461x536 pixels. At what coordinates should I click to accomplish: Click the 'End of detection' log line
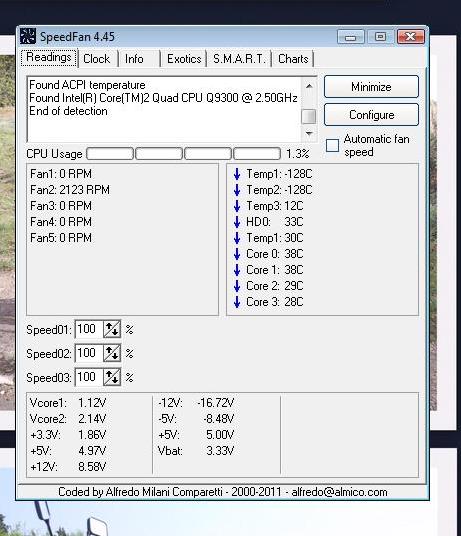click(68, 111)
